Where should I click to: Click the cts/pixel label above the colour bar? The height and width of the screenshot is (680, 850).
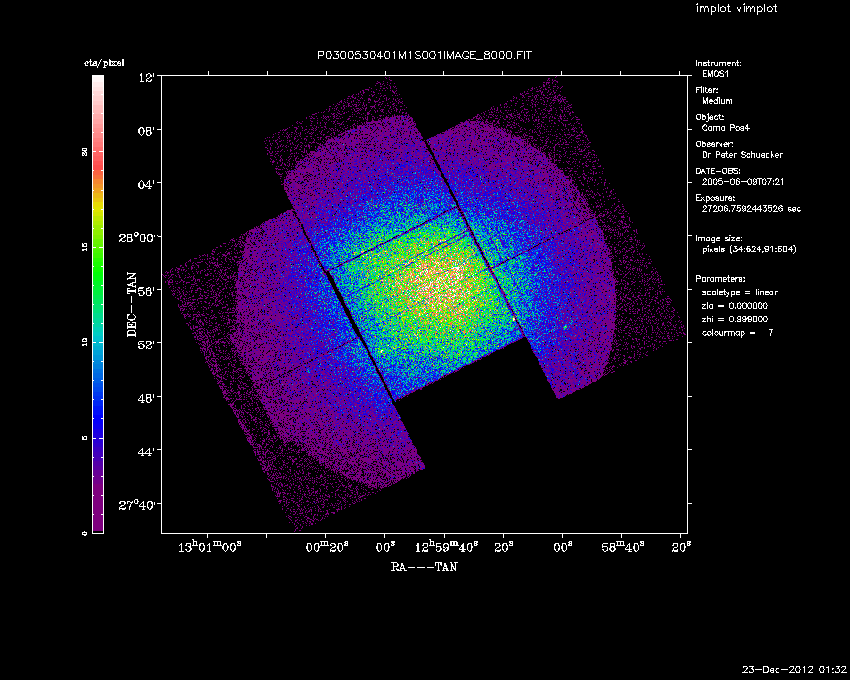click(103, 63)
